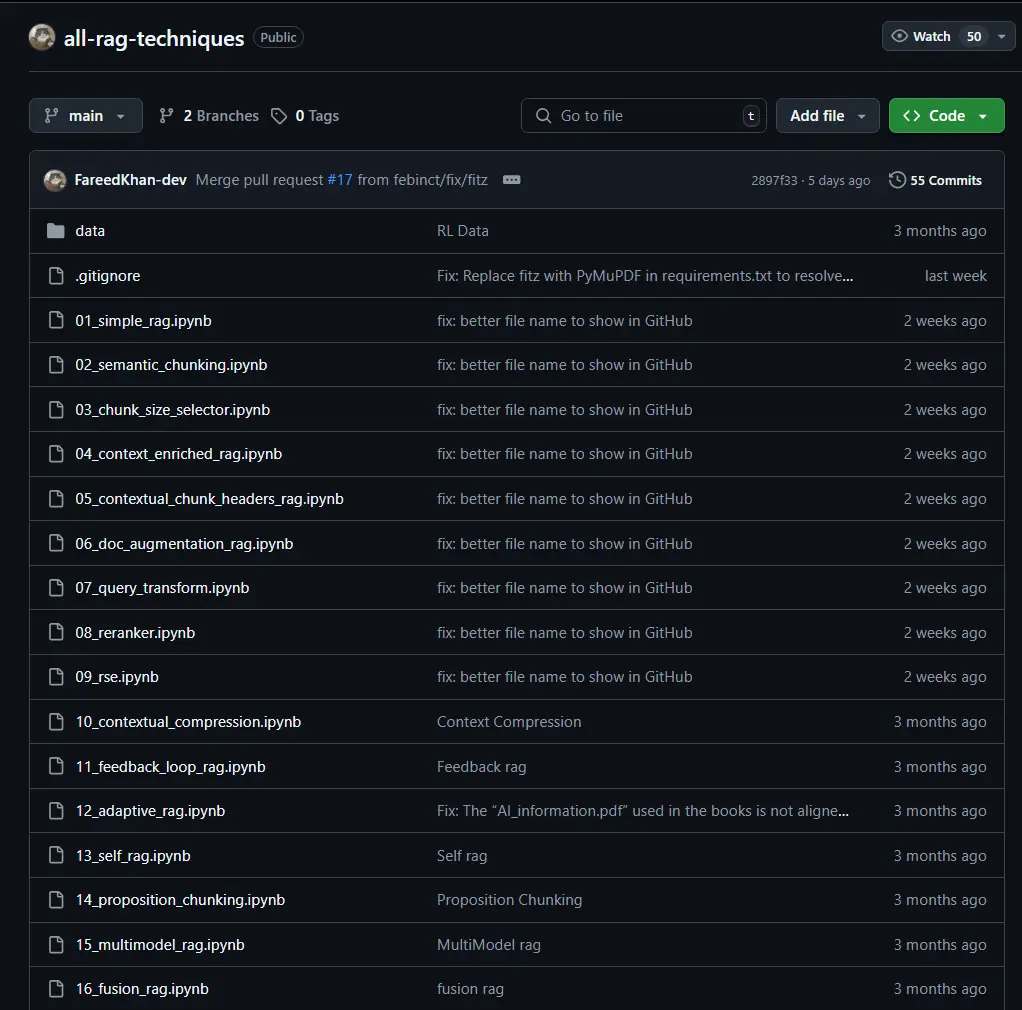This screenshot has width=1022, height=1010.
Task: Click the folder icon next to data
Action: [56, 231]
